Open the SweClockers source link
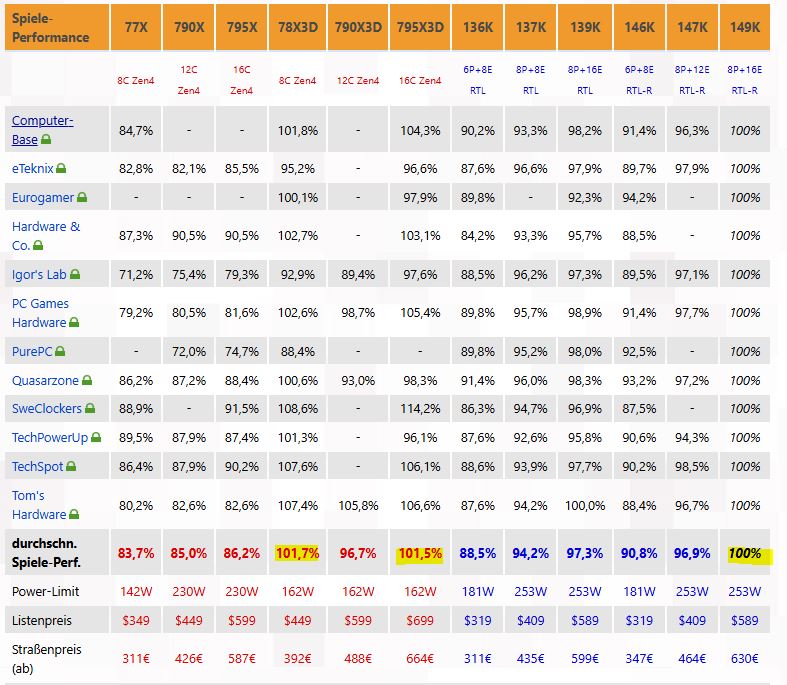787x685 pixels. click(47, 408)
